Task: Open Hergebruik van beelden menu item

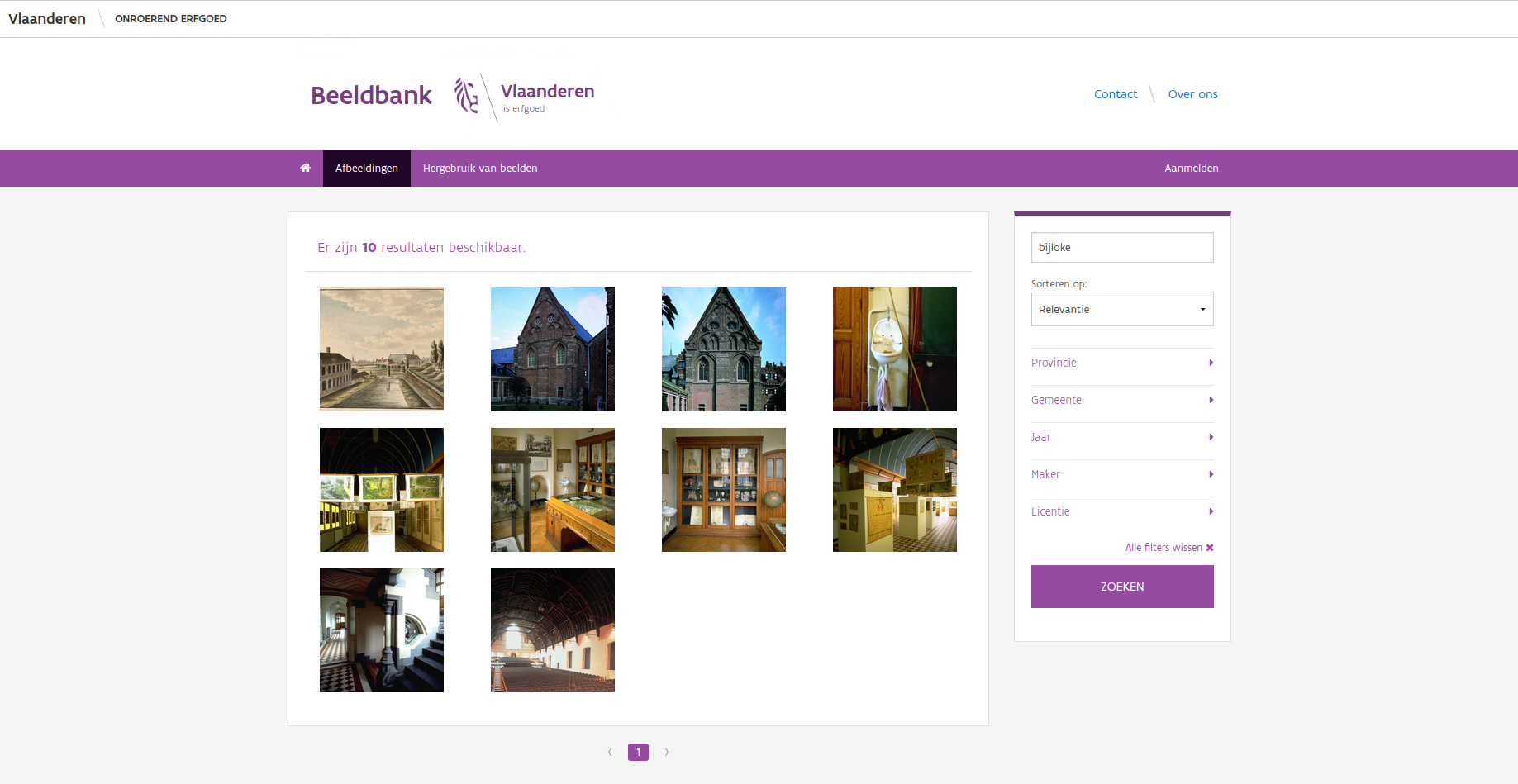Action: (480, 168)
